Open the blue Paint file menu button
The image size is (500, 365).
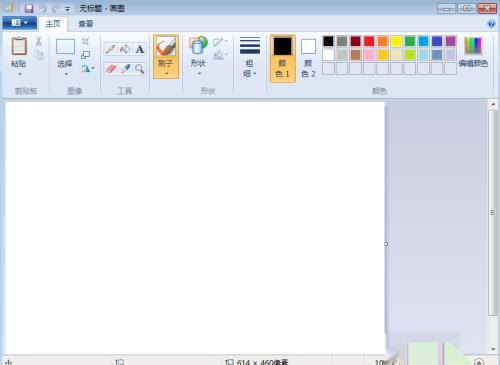[x=19, y=23]
